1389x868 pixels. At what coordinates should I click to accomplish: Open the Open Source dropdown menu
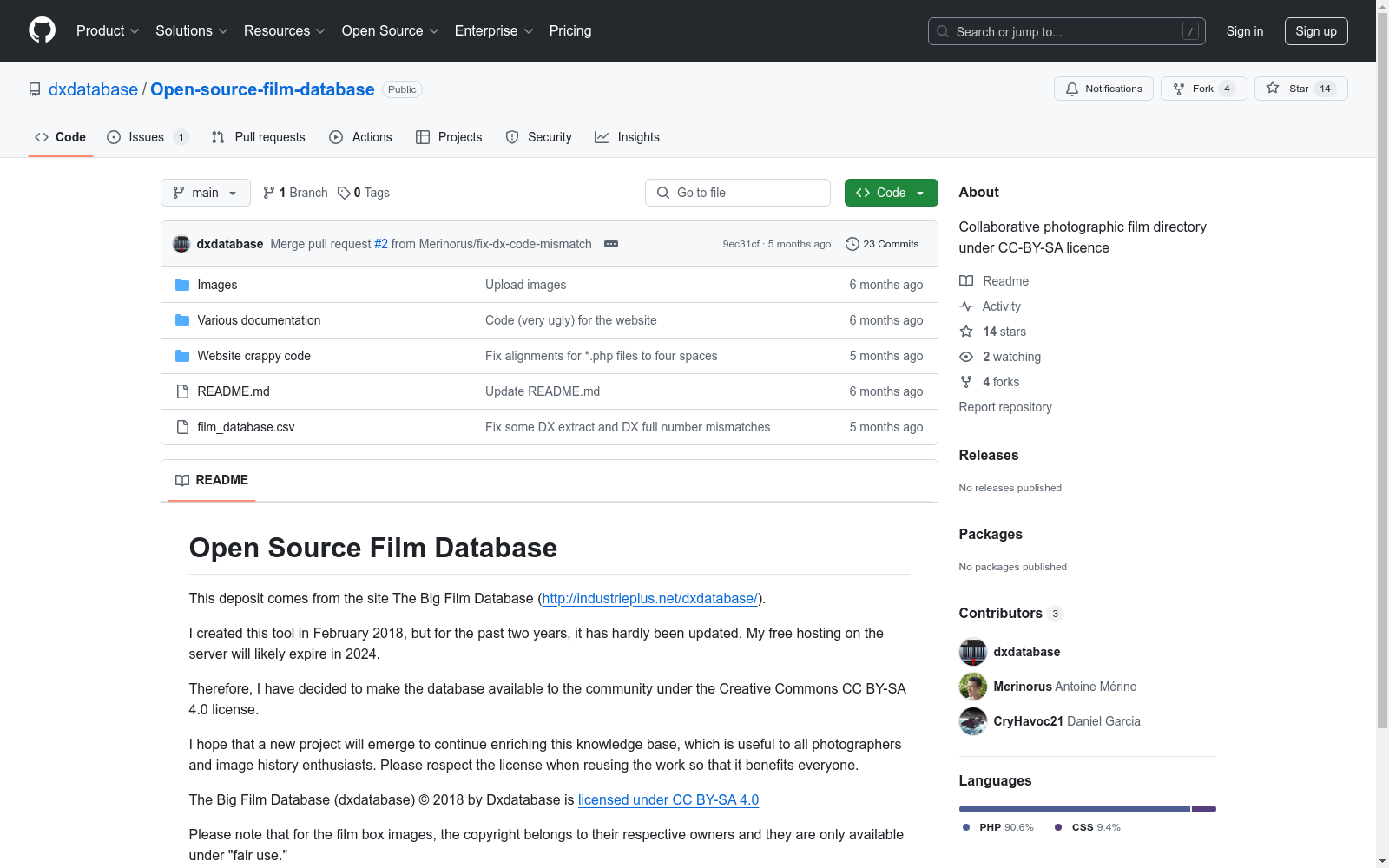[x=391, y=30]
